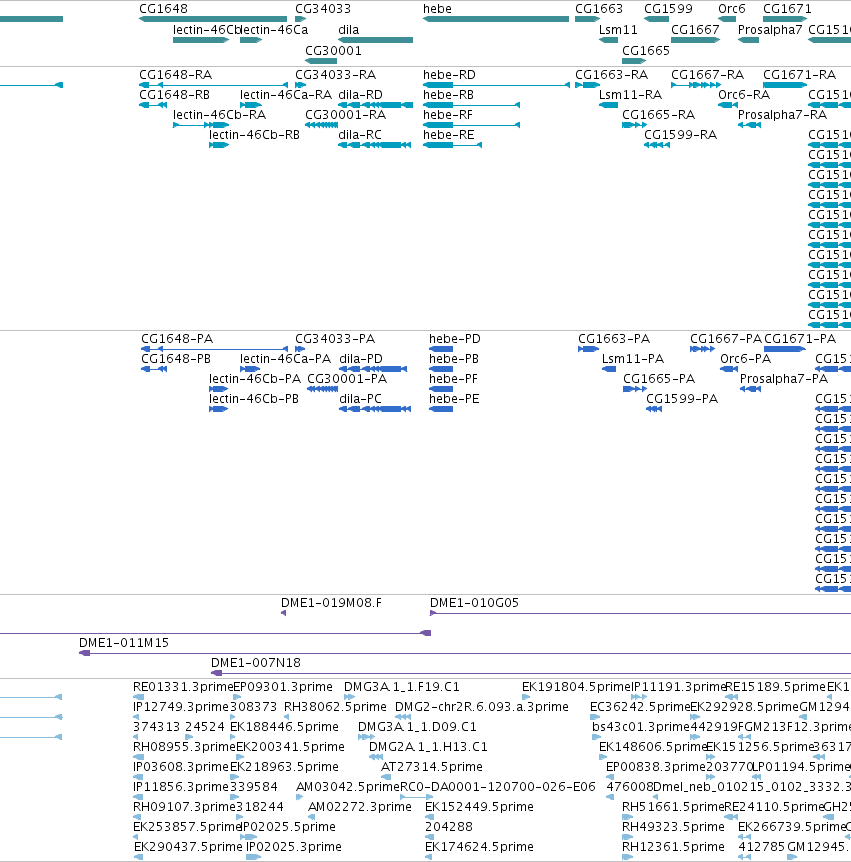Image resolution: width=851 pixels, height=862 pixels.
Task: Select protein Orc6-PA
Action: pos(745,358)
